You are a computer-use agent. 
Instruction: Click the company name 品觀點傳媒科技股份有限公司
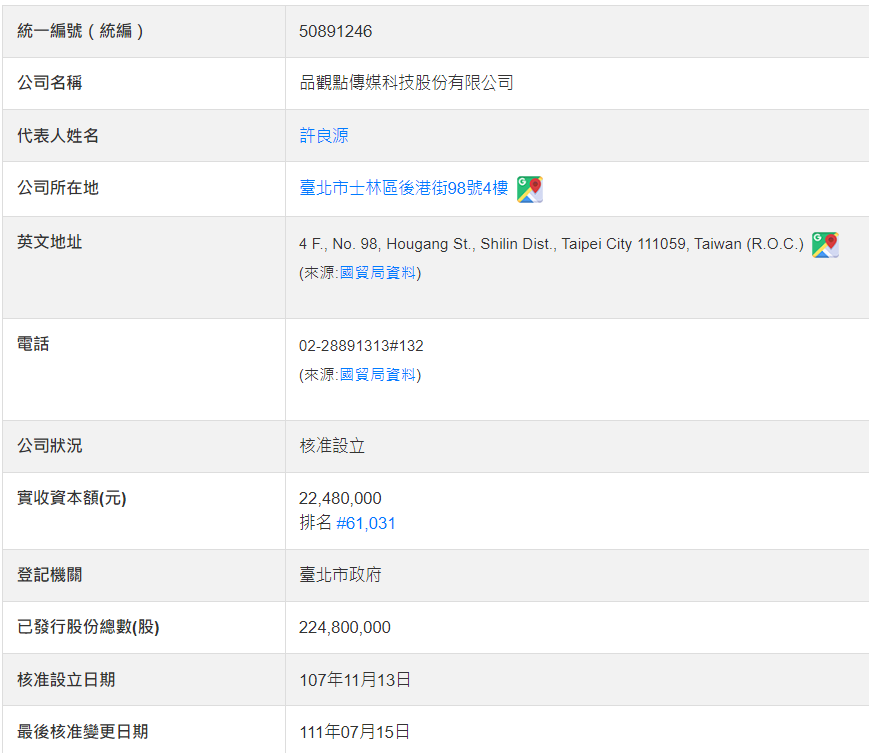[x=406, y=83]
